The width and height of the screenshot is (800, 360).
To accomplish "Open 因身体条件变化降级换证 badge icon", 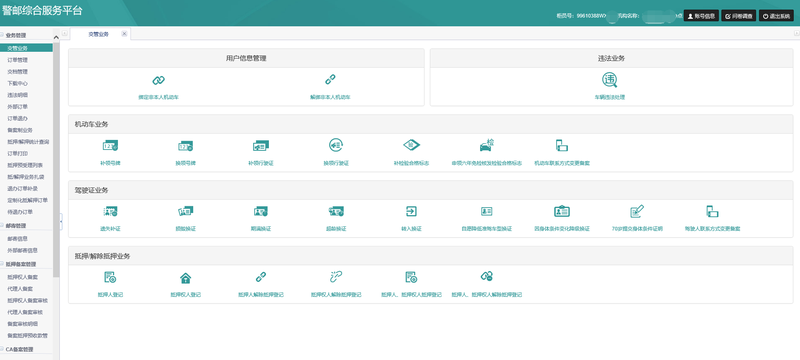I will [x=562, y=211].
